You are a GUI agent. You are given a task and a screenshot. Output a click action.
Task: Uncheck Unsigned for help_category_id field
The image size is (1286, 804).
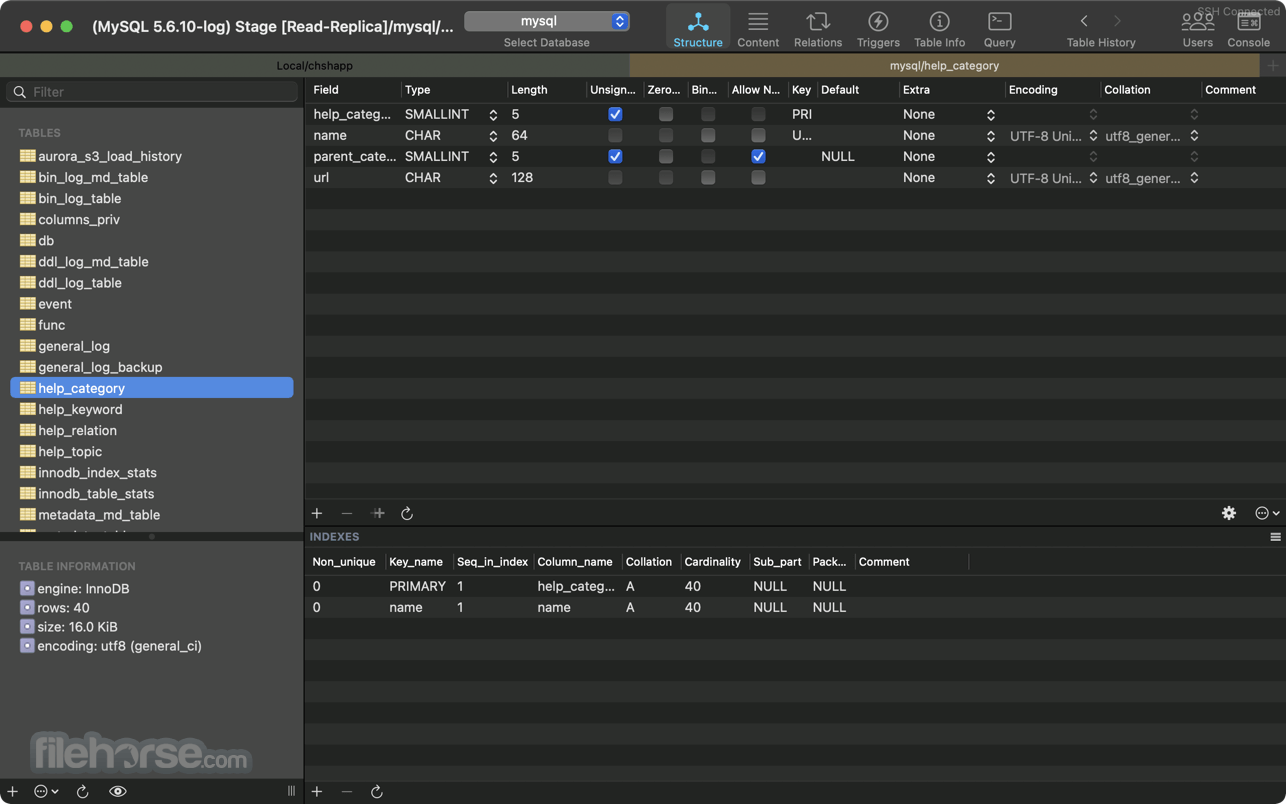point(615,114)
